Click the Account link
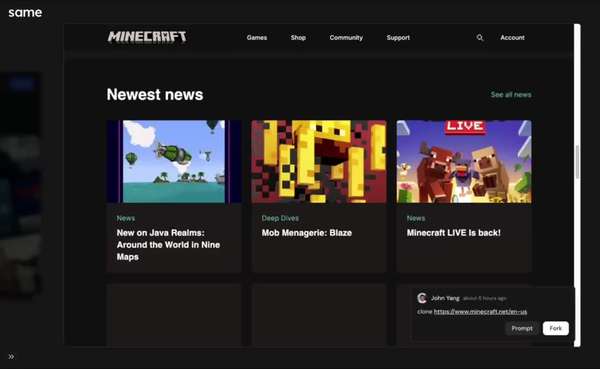The width and height of the screenshot is (600, 369). (x=512, y=38)
